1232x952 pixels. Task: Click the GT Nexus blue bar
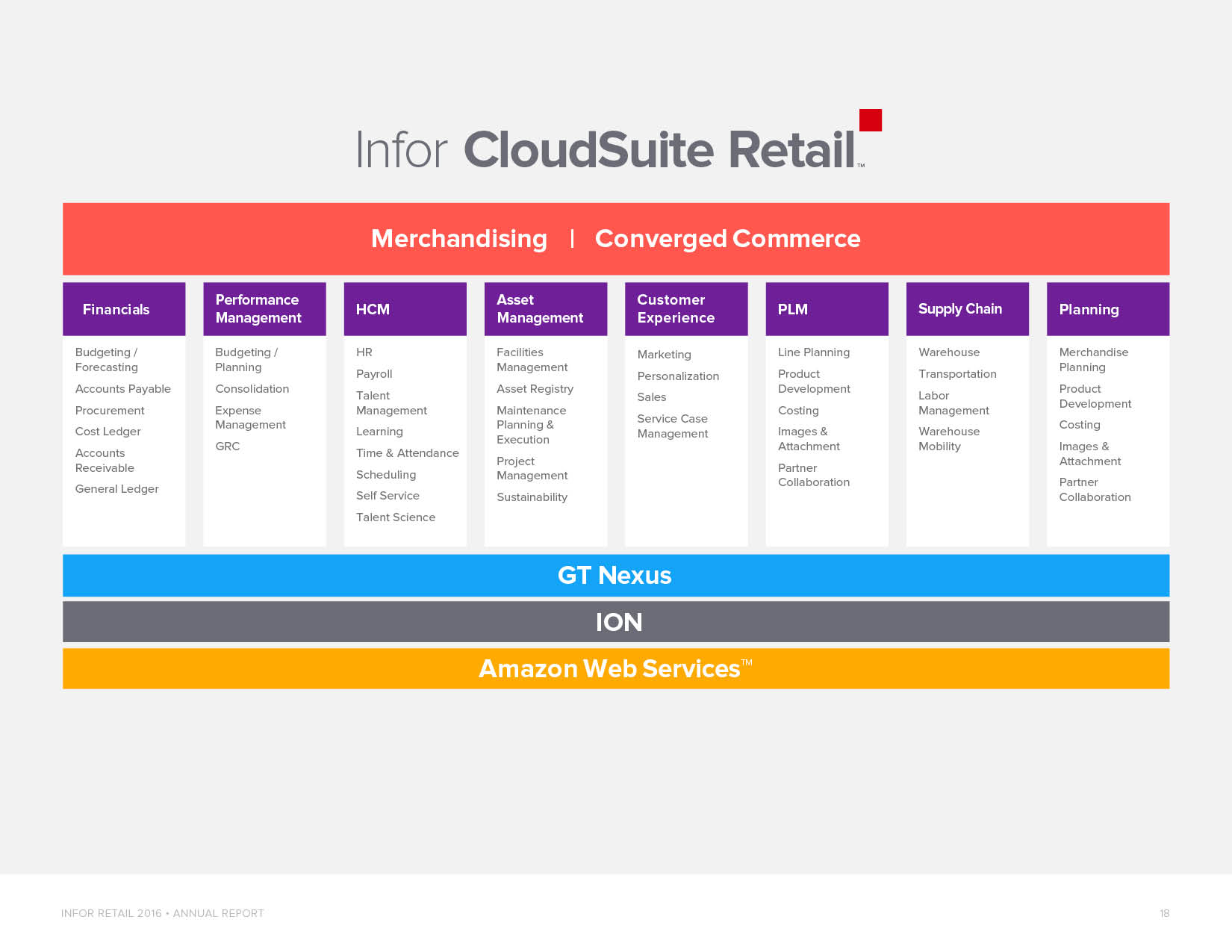(x=616, y=575)
